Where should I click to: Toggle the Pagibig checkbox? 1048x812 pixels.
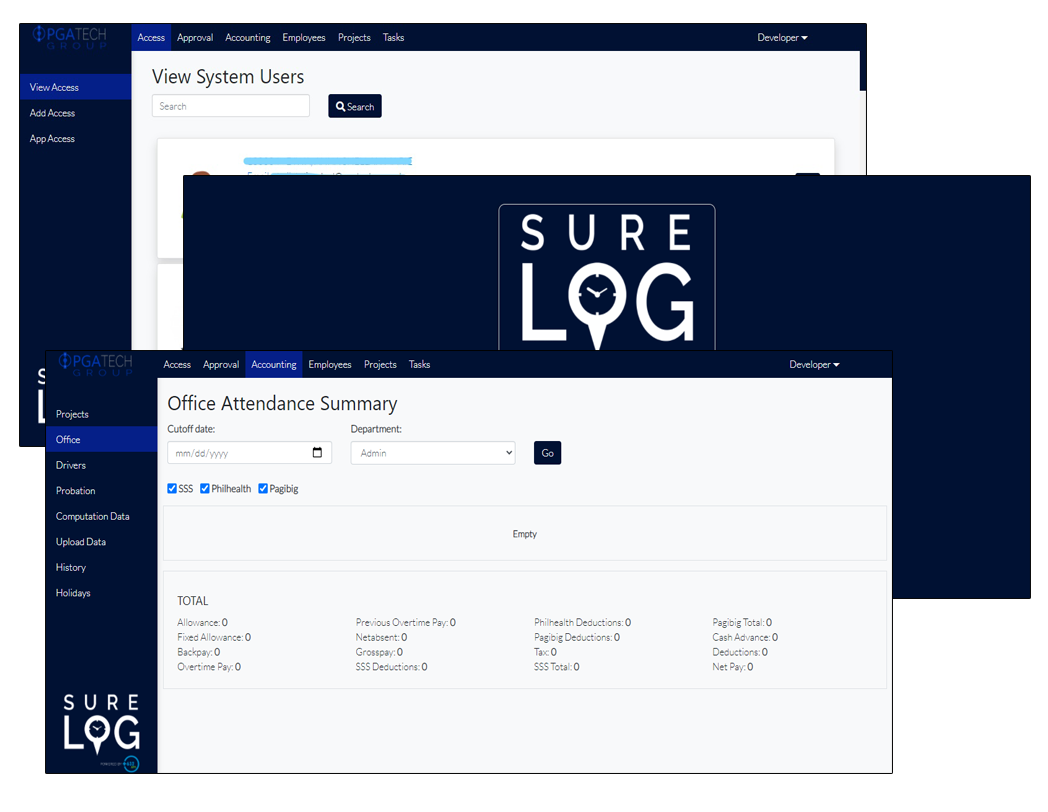pyautogui.click(x=263, y=489)
